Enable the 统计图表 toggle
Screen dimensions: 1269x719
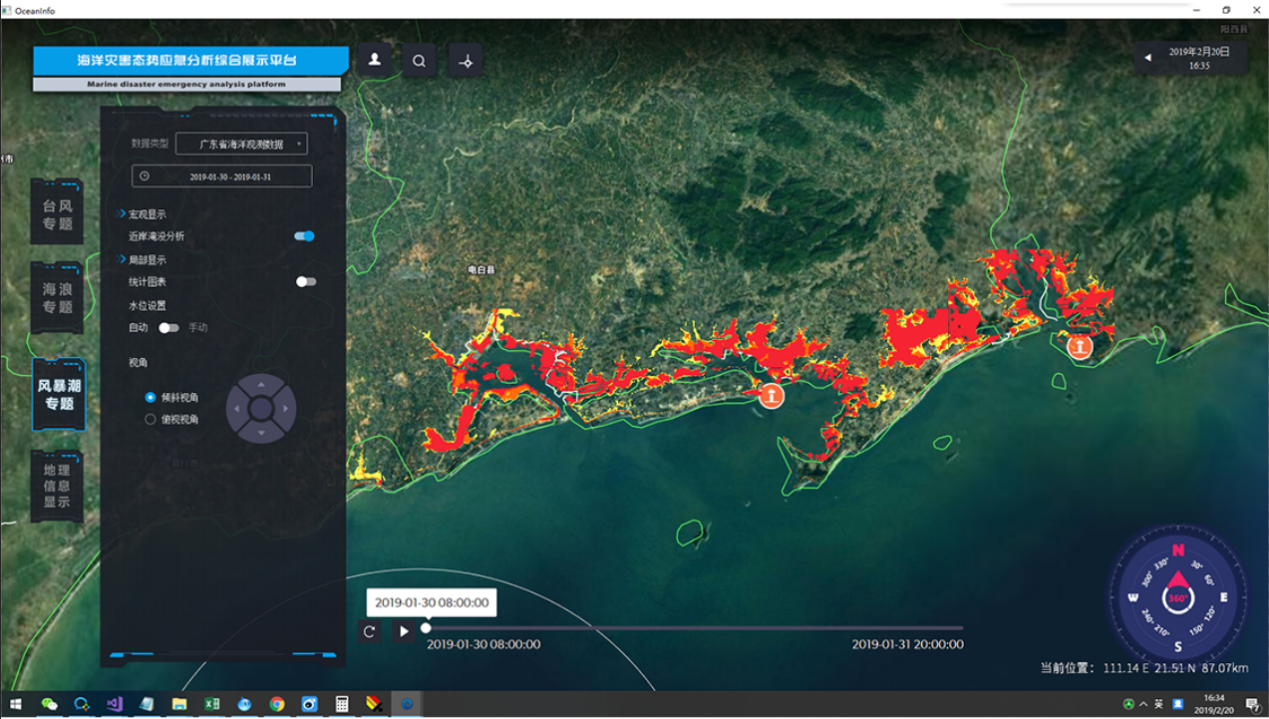[x=306, y=282]
